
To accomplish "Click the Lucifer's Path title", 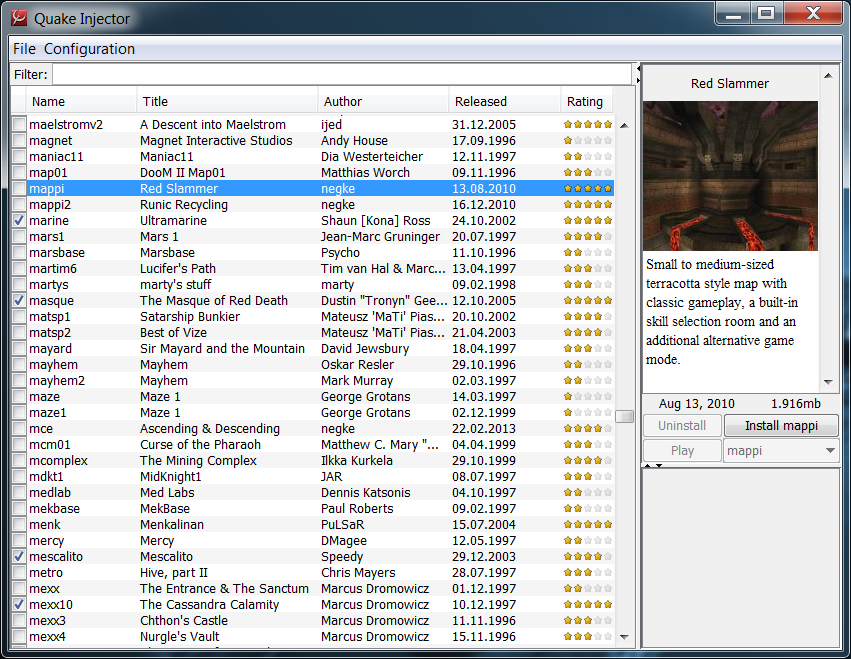I will (177, 269).
